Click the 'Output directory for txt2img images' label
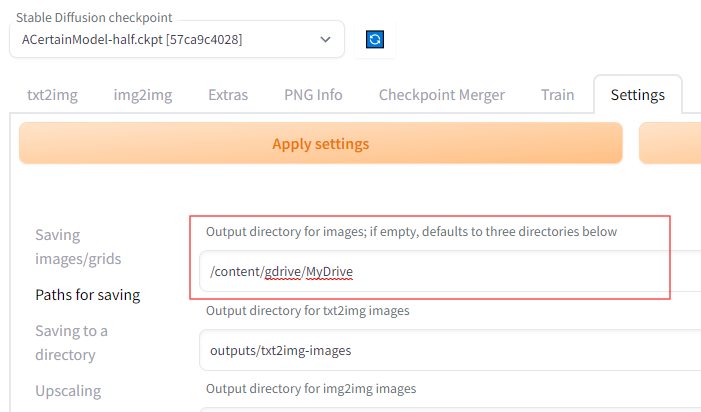 (x=308, y=311)
